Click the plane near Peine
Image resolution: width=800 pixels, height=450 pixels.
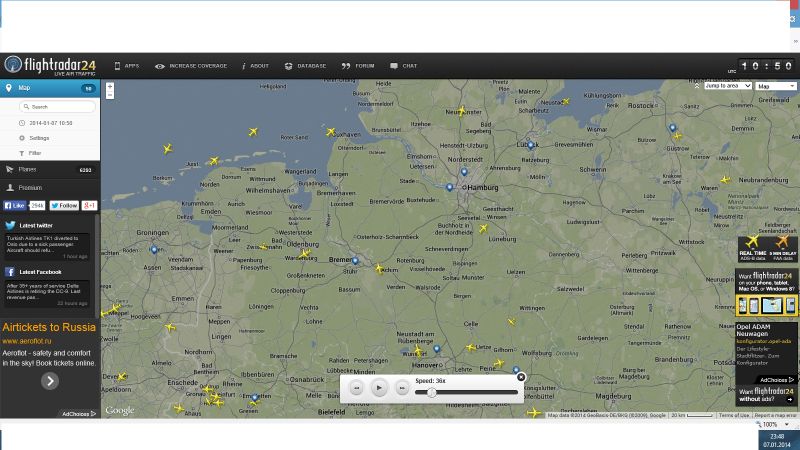coord(498,363)
